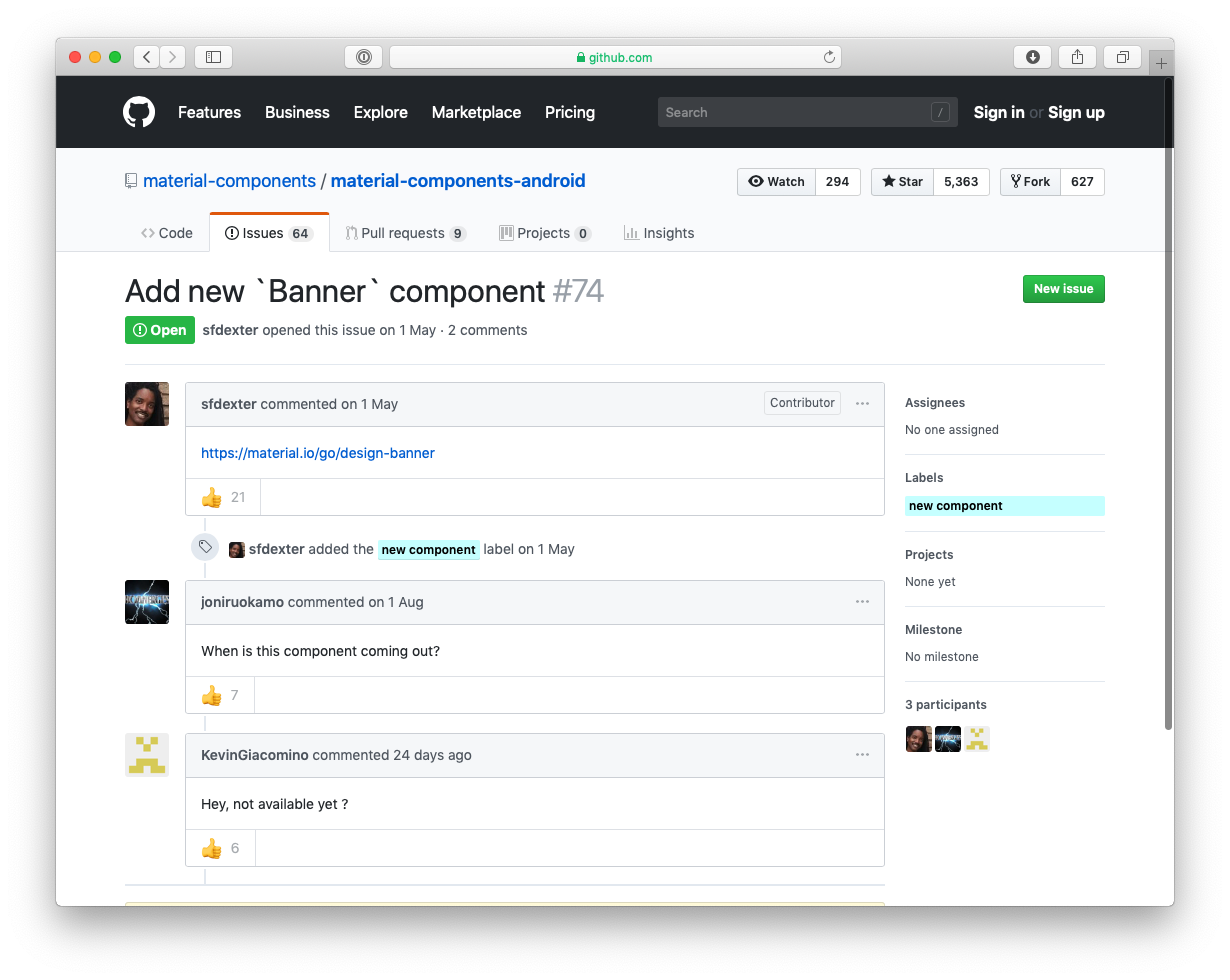This screenshot has width=1230, height=980.
Task: Fork the repository
Action: (1030, 181)
